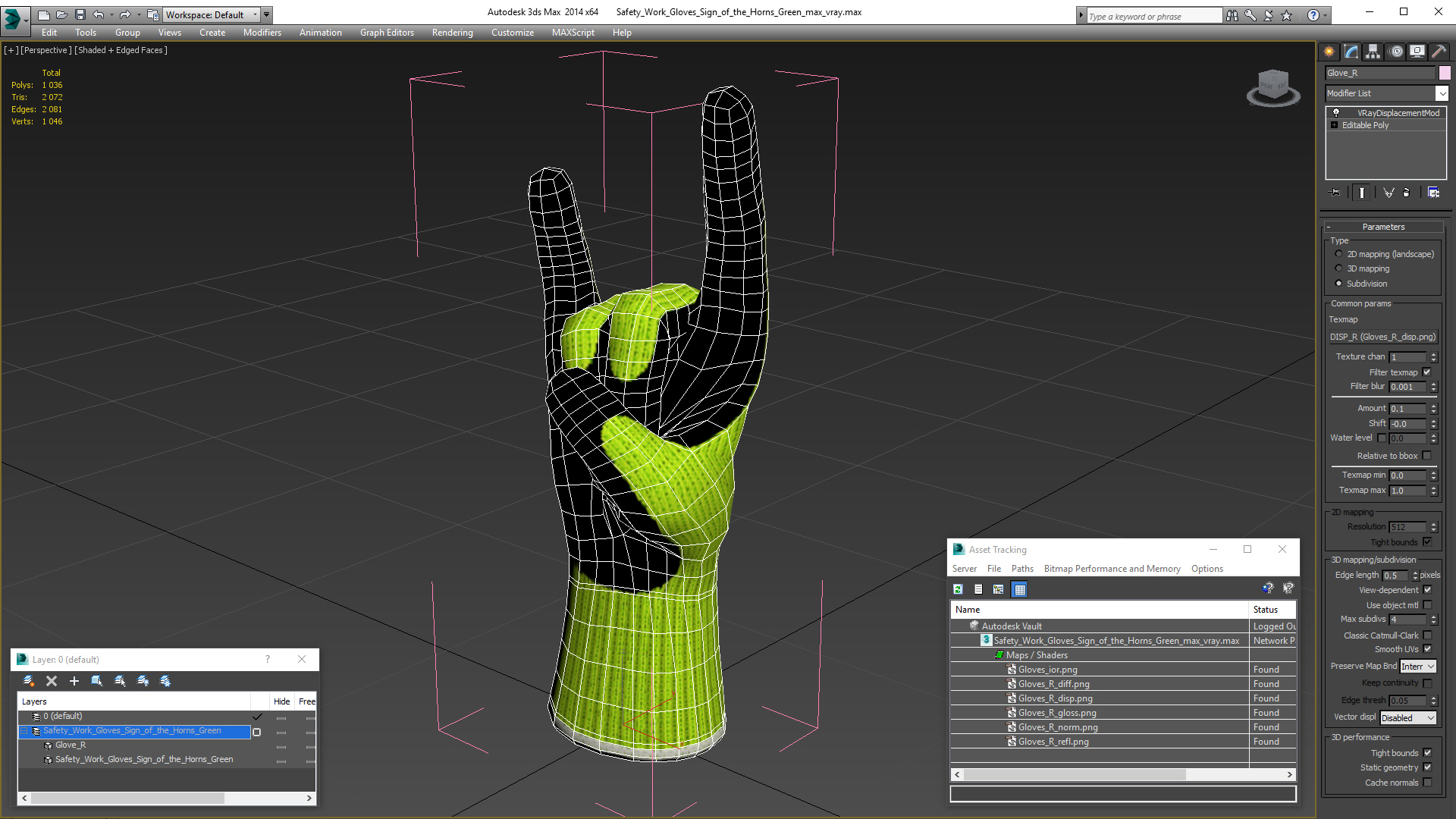This screenshot has height=819, width=1456.
Task: Refresh the Asset Tracking list
Action: tap(958, 589)
